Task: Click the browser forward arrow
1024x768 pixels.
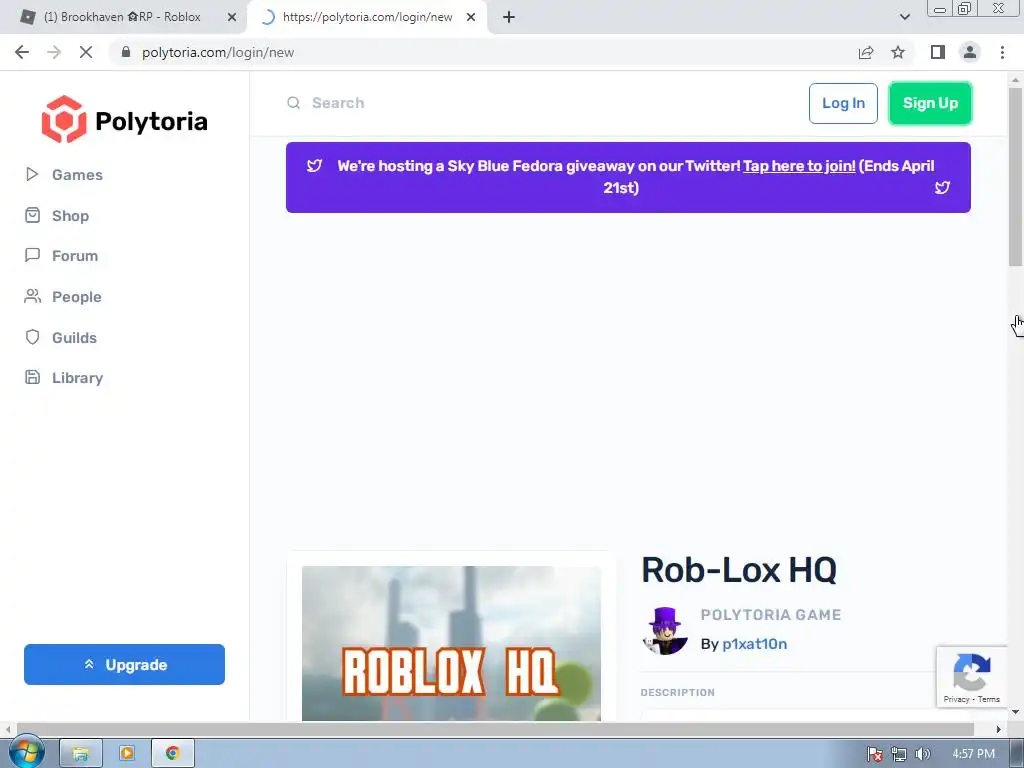Action: pyautogui.click(x=54, y=52)
